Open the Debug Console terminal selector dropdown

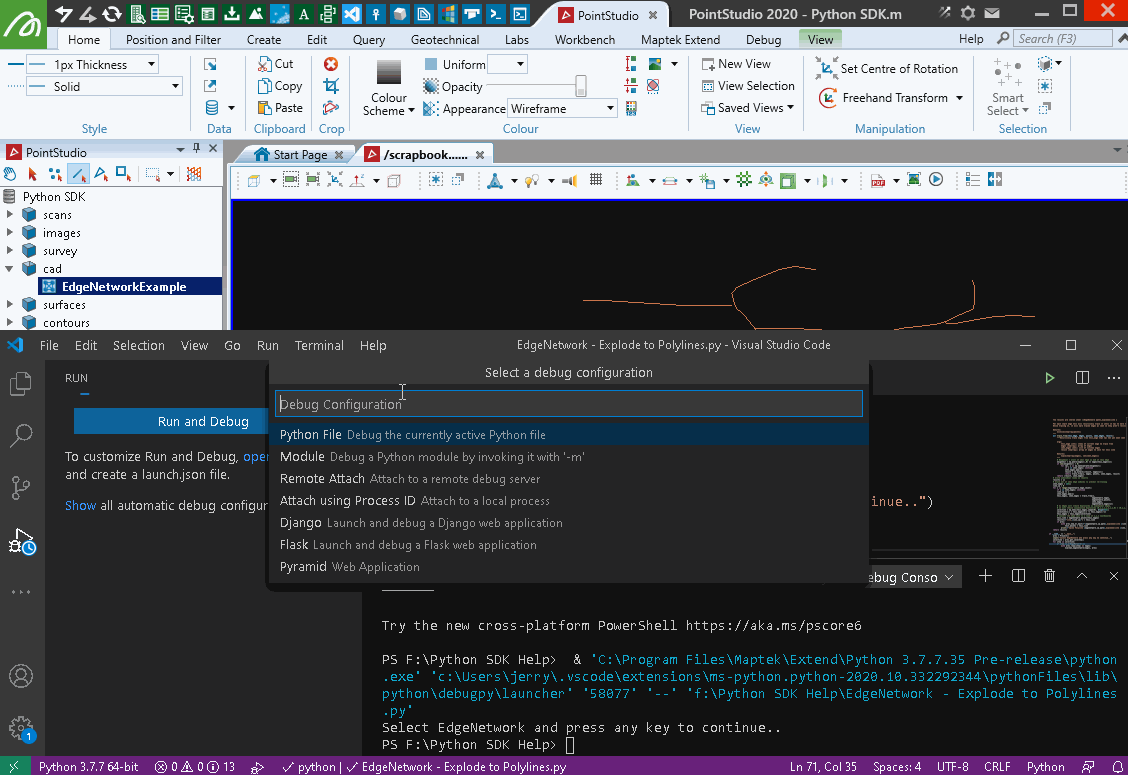point(914,577)
